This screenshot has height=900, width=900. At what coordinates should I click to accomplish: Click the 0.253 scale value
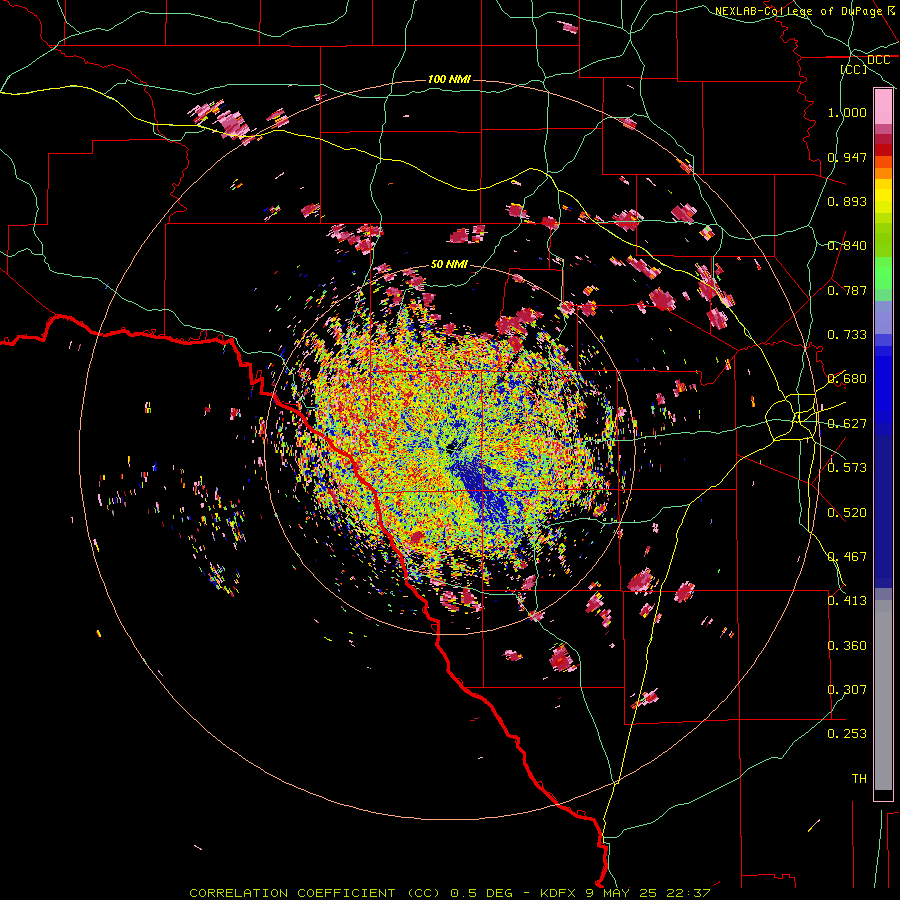tap(847, 734)
